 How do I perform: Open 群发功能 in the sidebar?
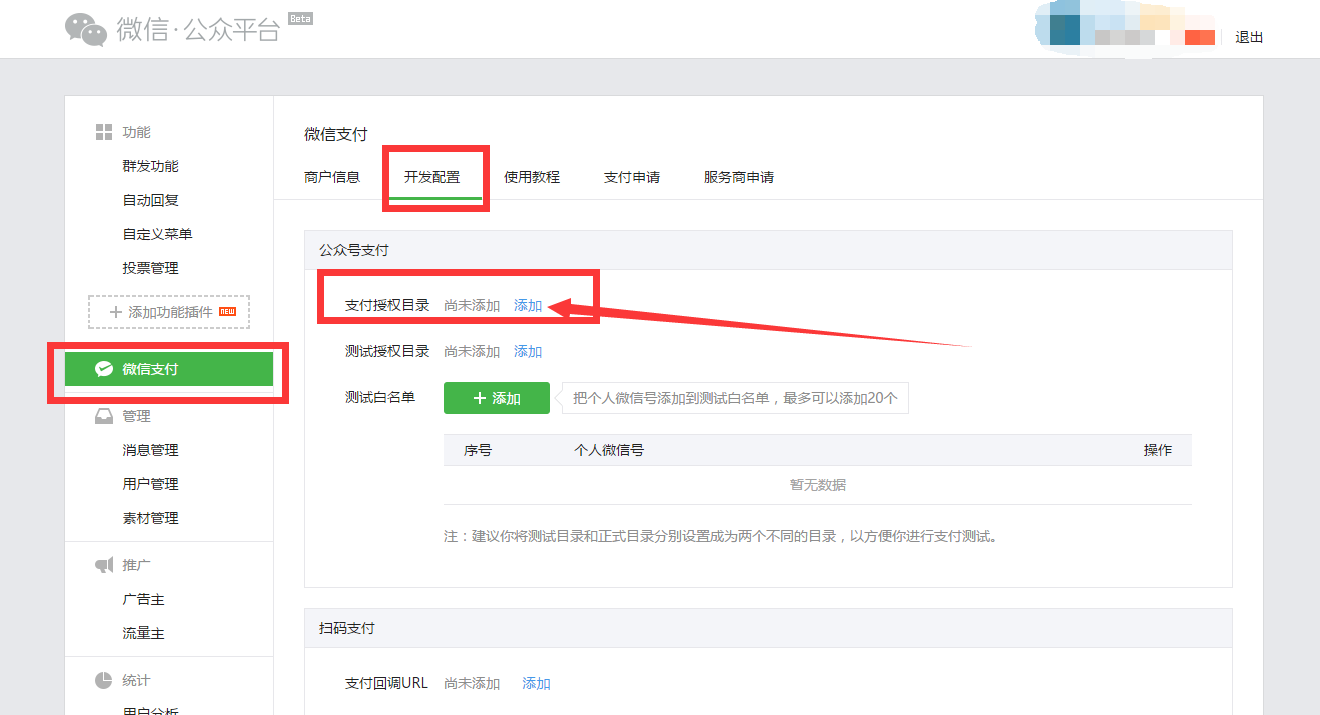(x=150, y=166)
